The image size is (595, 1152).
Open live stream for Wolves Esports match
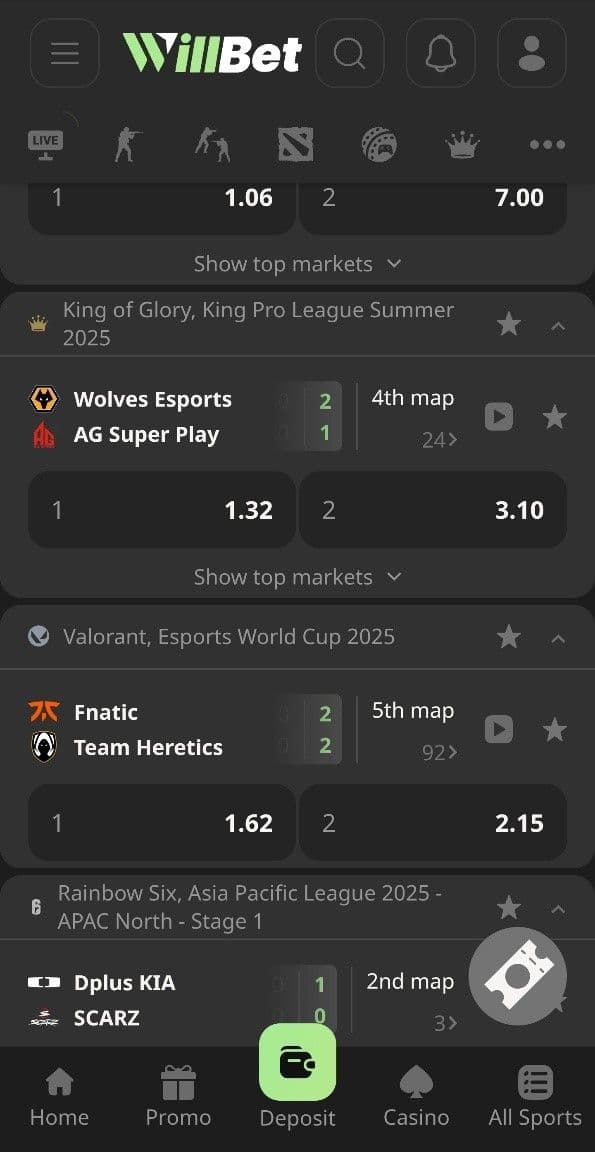tap(498, 416)
